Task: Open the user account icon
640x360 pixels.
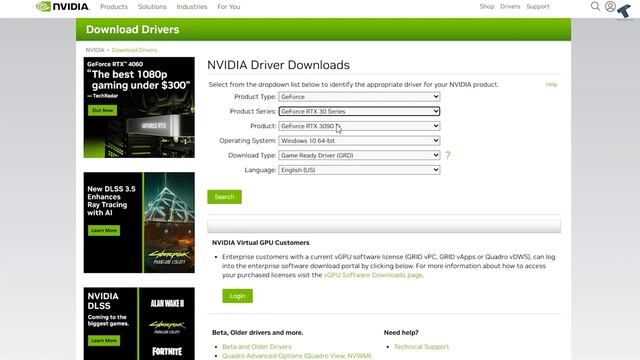Action: pos(610,6)
